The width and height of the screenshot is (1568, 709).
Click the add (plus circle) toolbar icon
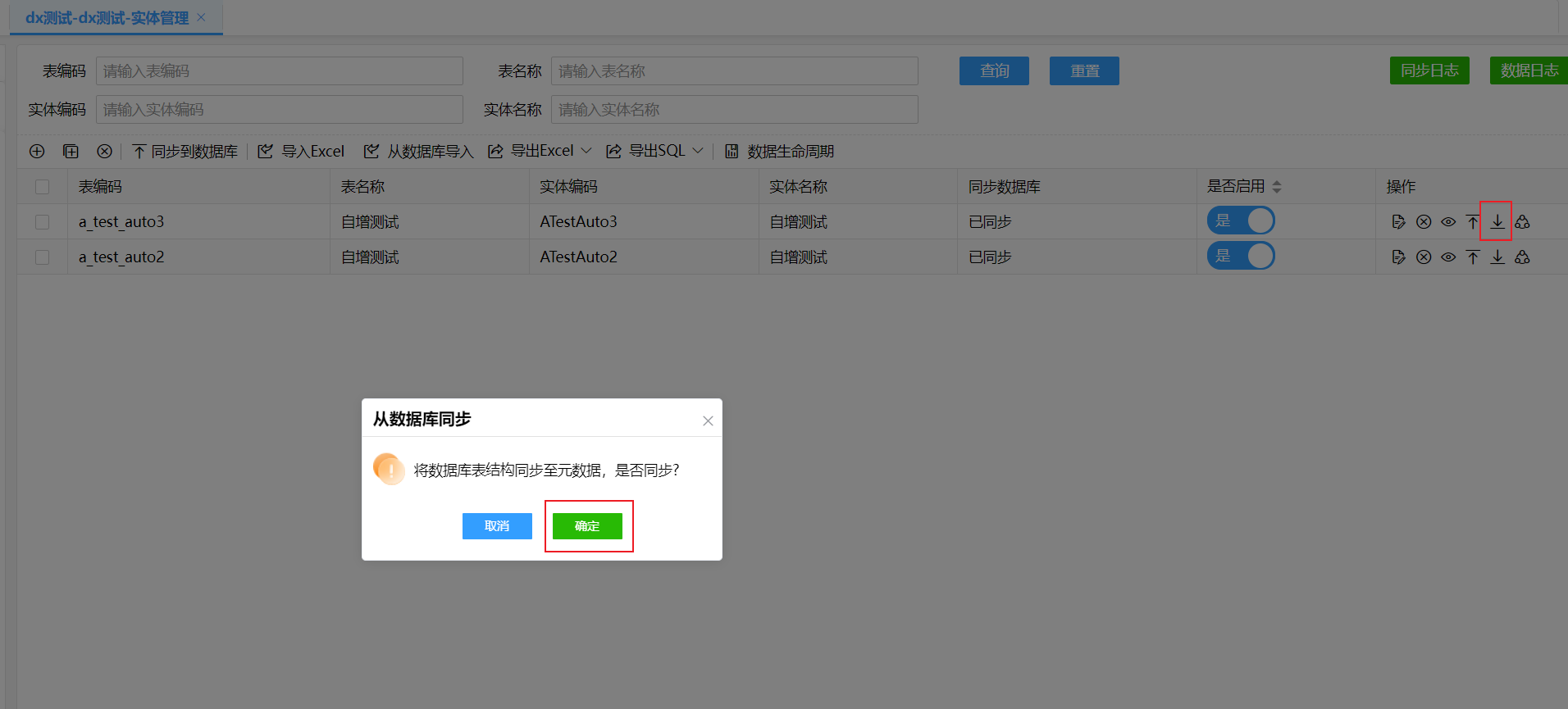(x=37, y=152)
